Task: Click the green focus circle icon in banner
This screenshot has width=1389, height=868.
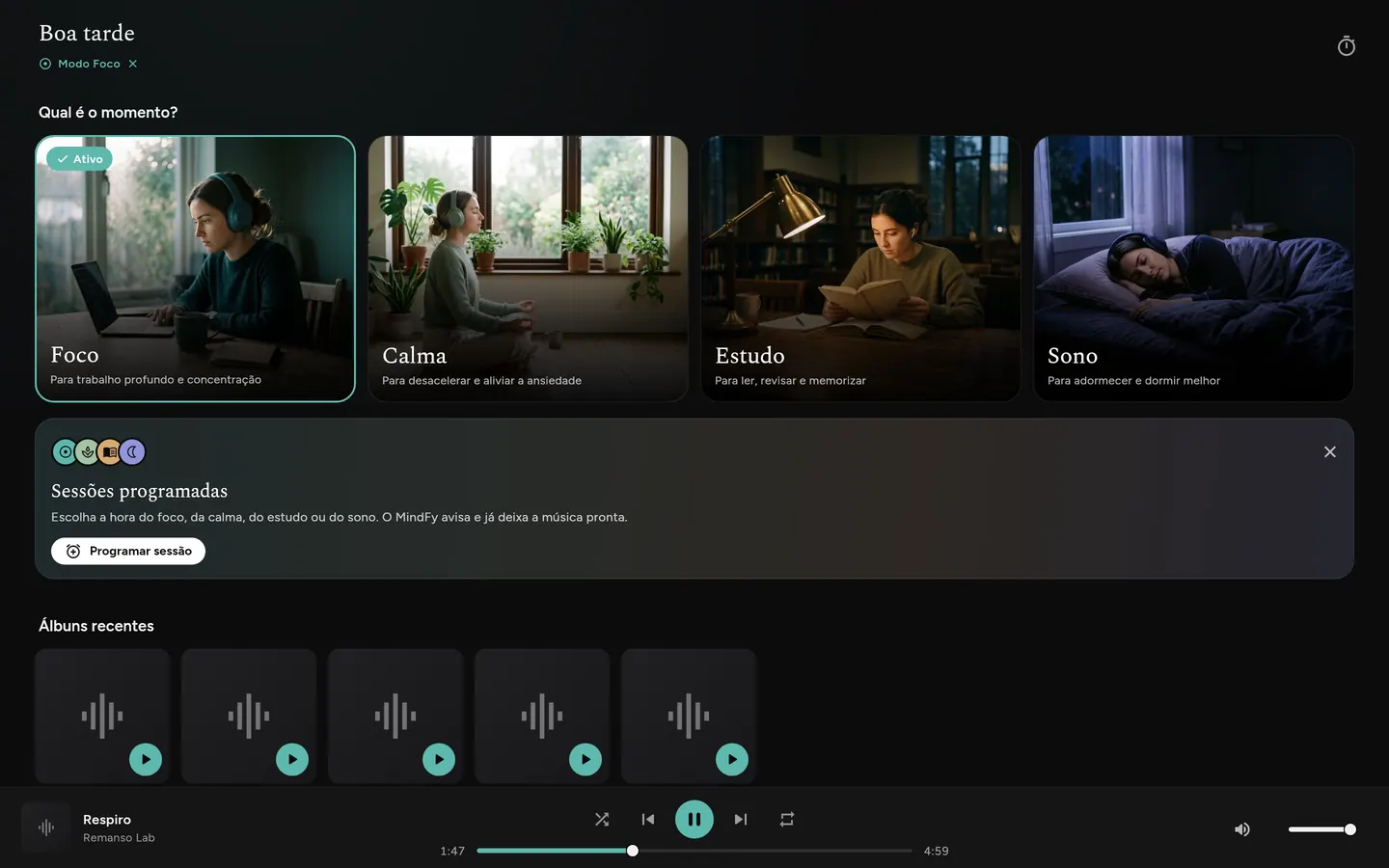Action: [x=65, y=451]
